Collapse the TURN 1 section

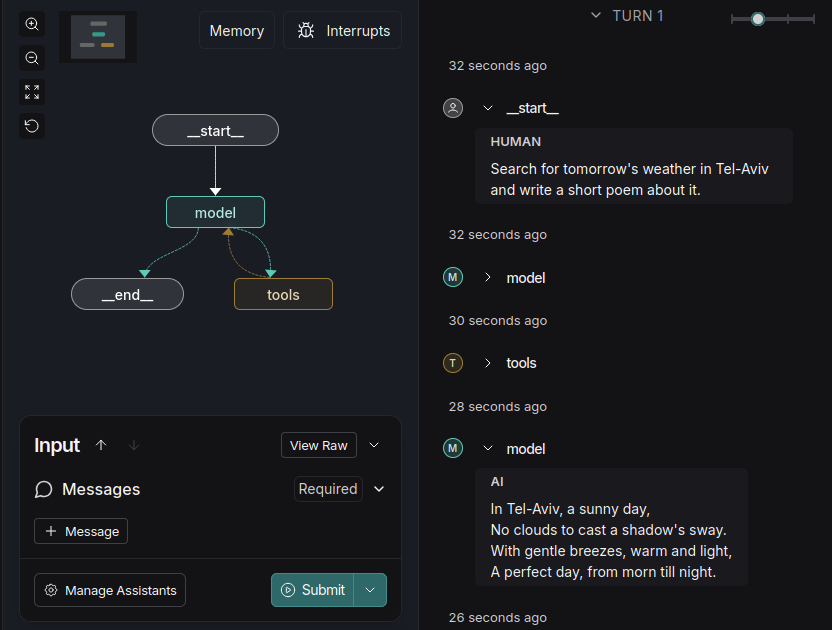click(x=596, y=16)
